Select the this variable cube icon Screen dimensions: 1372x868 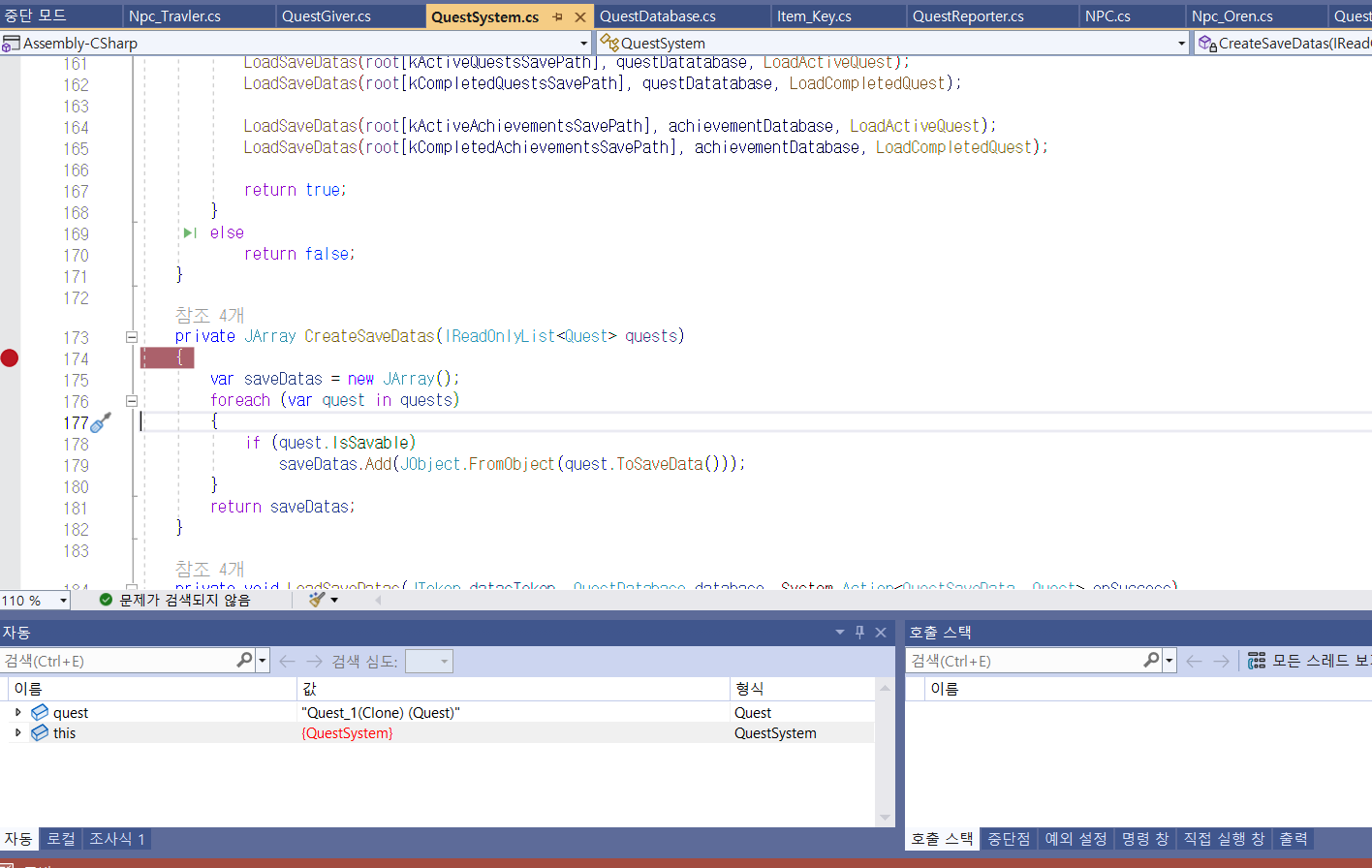click(x=40, y=732)
